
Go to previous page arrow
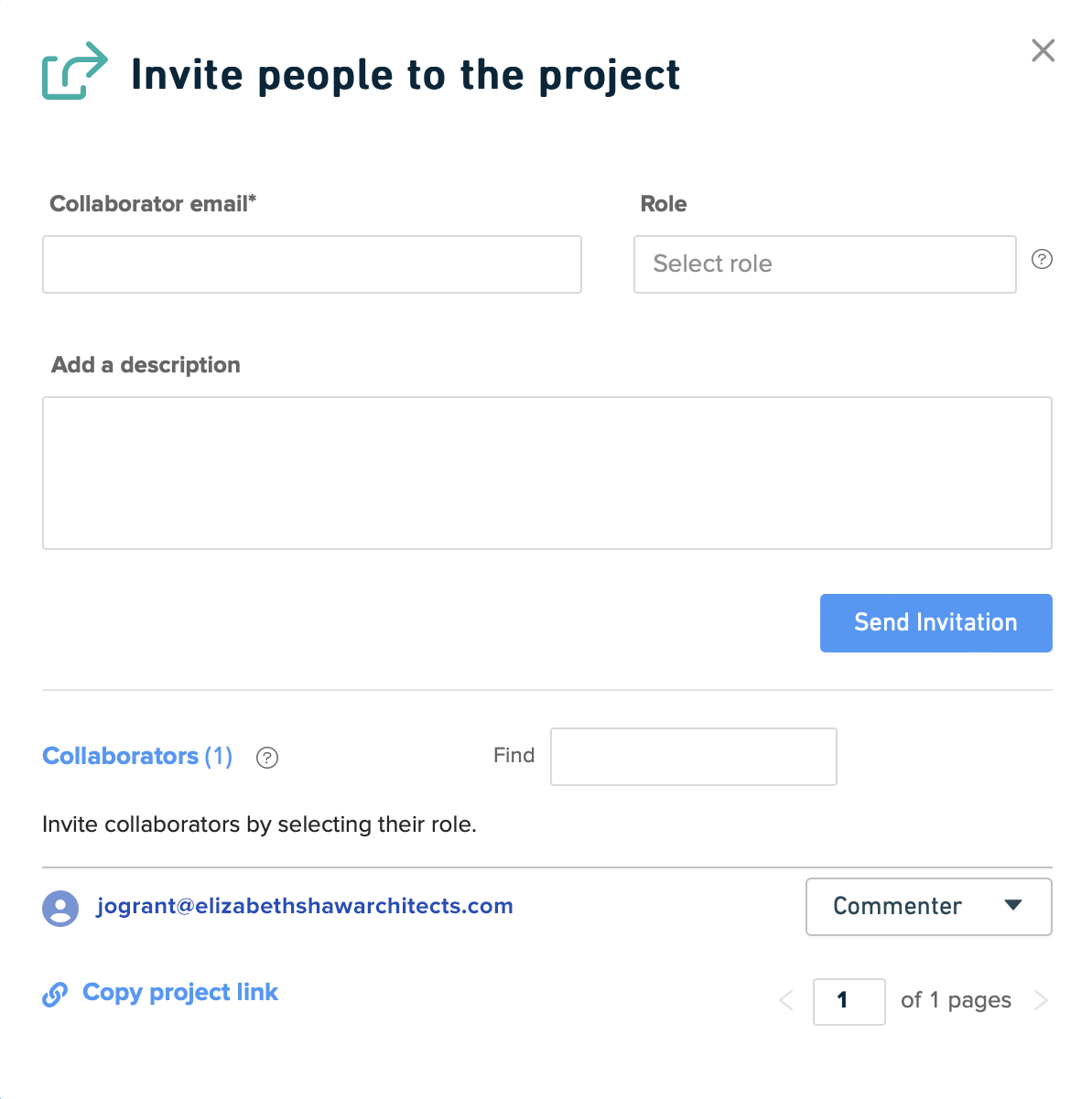coord(785,1000)
